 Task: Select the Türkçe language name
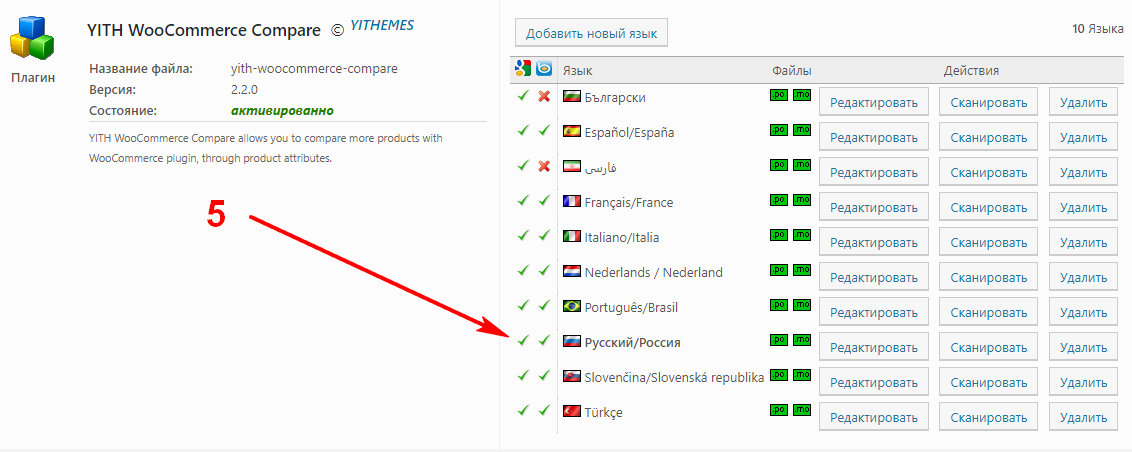pyautogui.click(x=604, y=413)
